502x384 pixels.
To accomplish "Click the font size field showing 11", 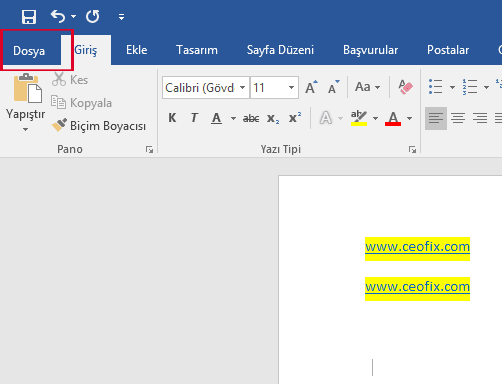I will pyautogui.click(x=269, y=88).
